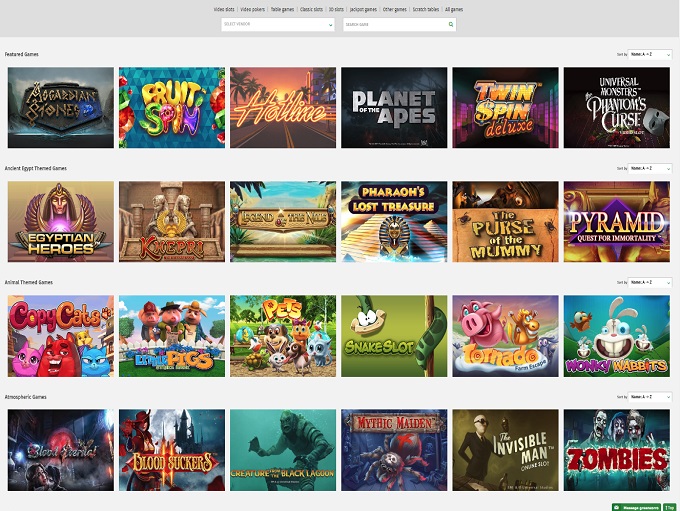Launch the Planet of the Apes game
Image resolution: width=680 pixels, height=511 pixels.
[393, 107]
